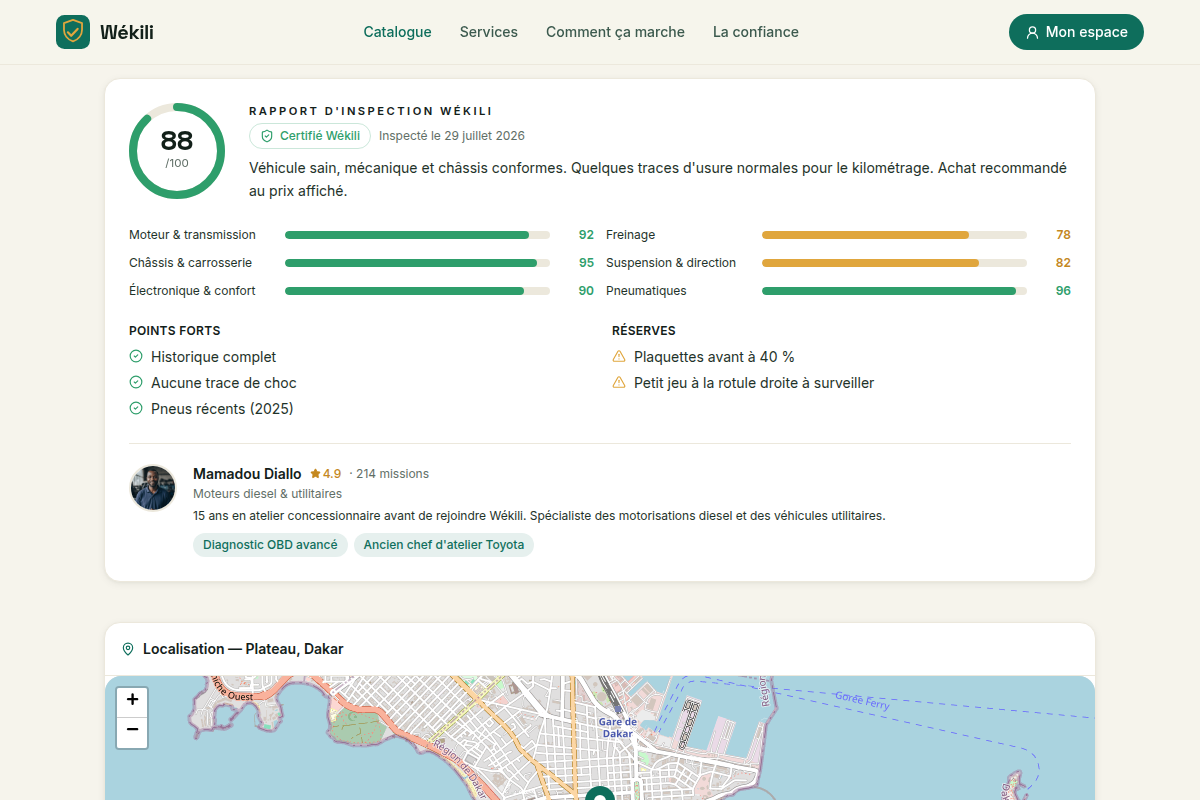Open the Catalogue menu item
The width and height of the screenshot is (1200, 800).
(398, 32)
